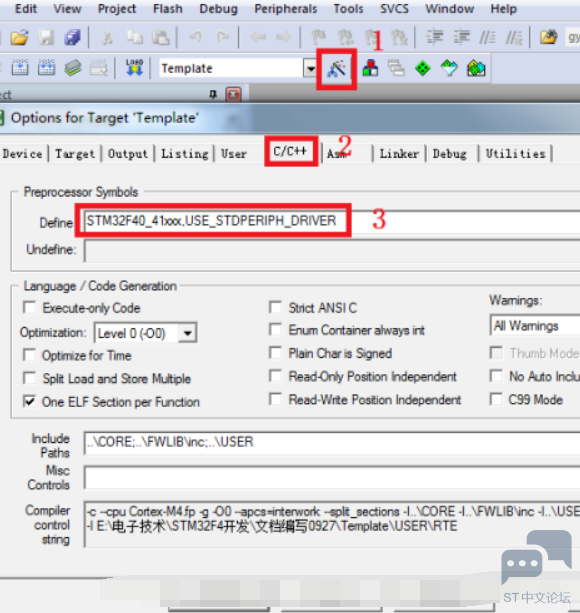Enable the Execute-only Code checkbox
Viewport: 580px width, 613px height.
click(x=29, y=308)
